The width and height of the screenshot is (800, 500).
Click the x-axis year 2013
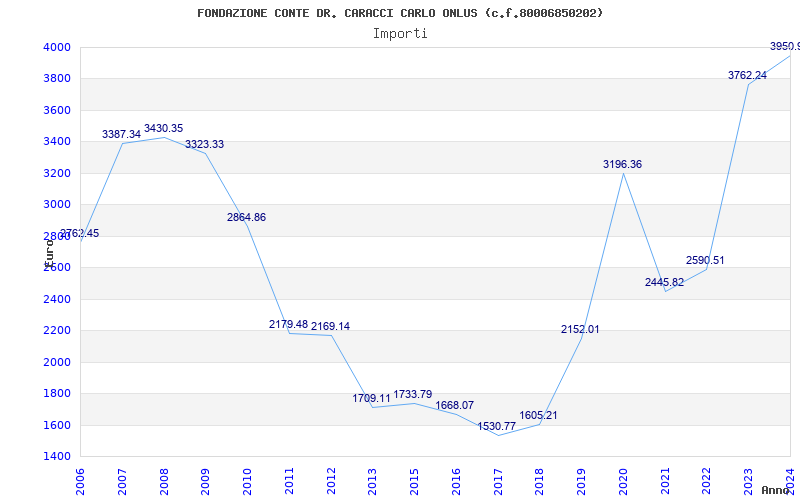coord(372,482)
